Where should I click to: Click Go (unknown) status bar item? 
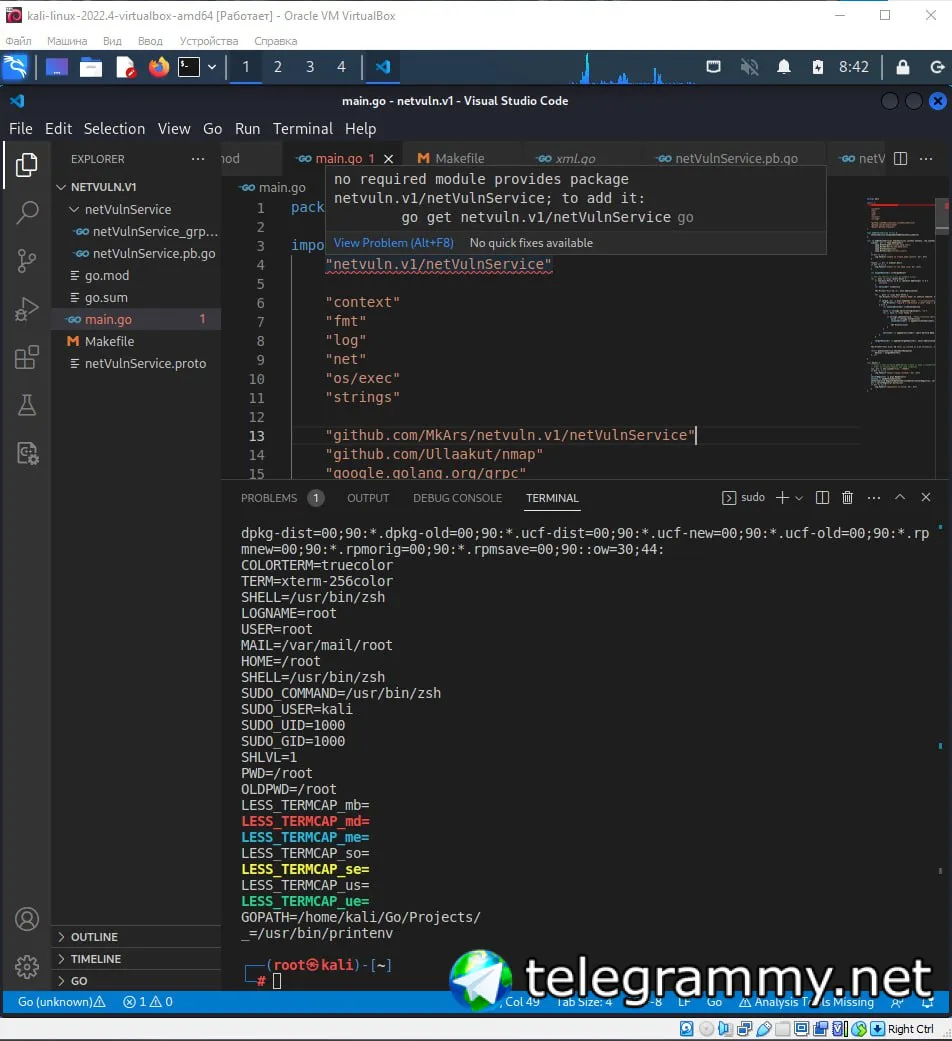pos(61,1002)
